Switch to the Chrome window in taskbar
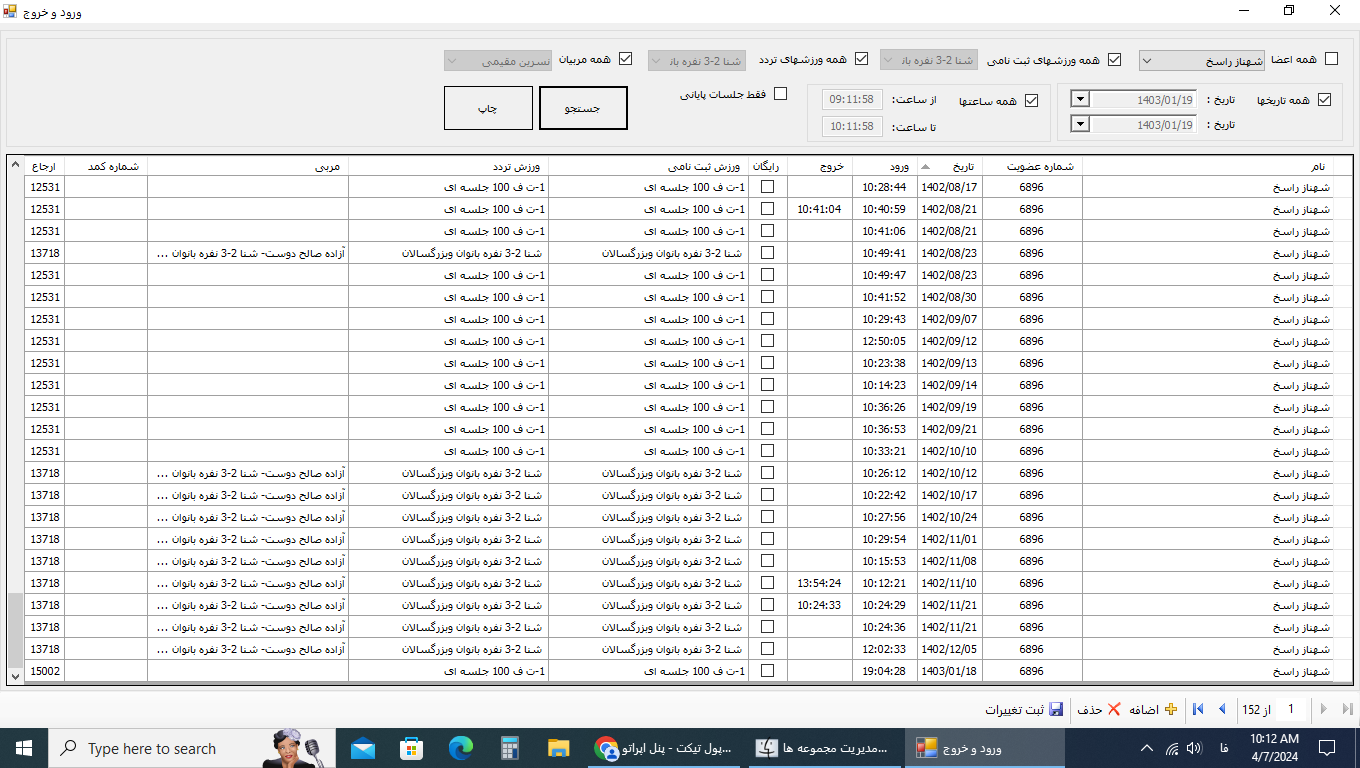Image resolution: width=1360 pixels, height=768 pixels. coord(663,748)
